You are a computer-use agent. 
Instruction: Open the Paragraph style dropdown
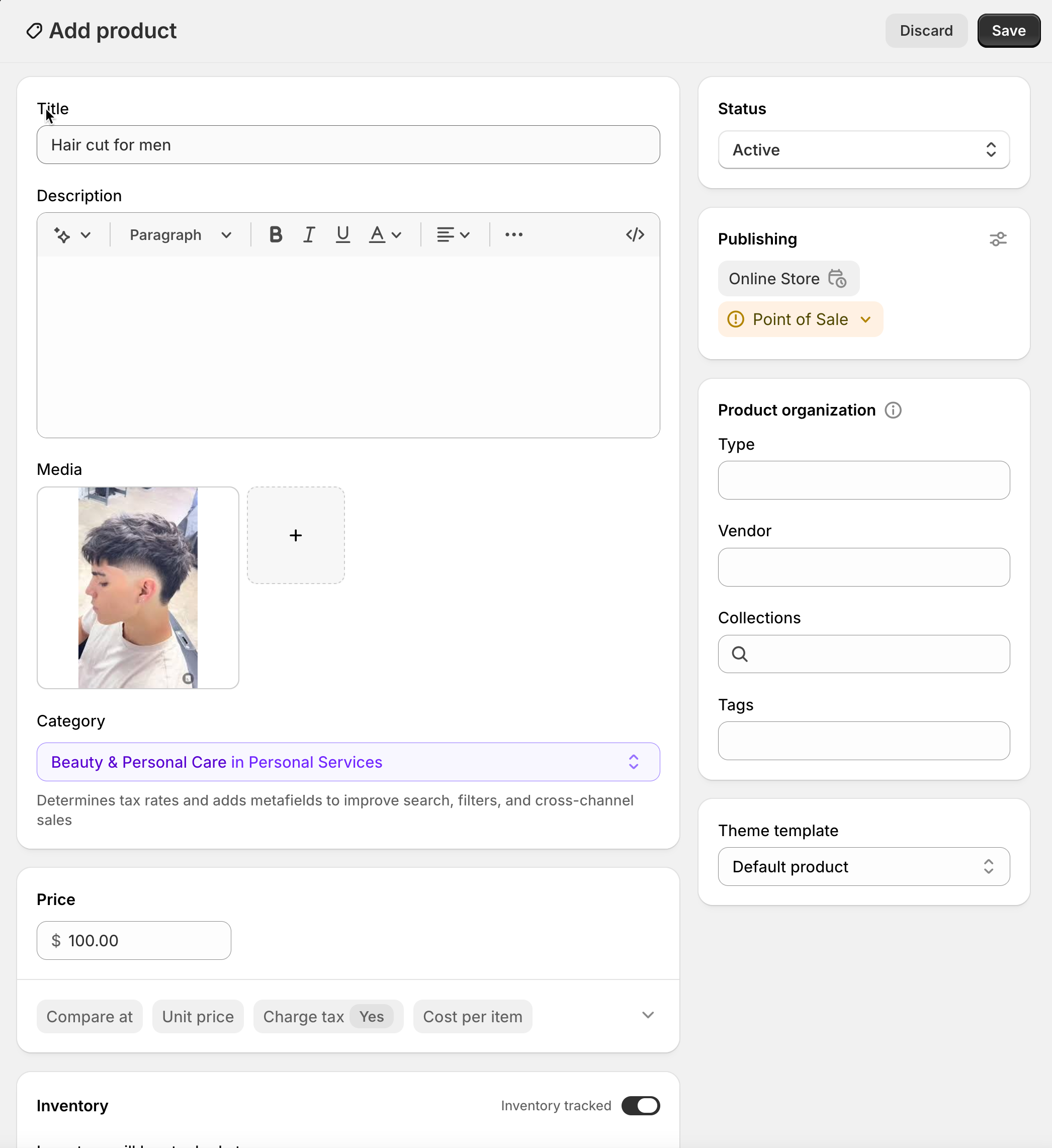pyautogui.click(x=180, y=234)
